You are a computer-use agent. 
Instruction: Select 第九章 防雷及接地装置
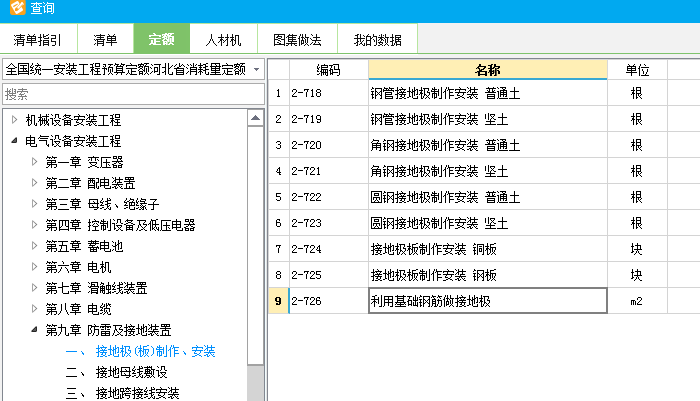(108, 330)
